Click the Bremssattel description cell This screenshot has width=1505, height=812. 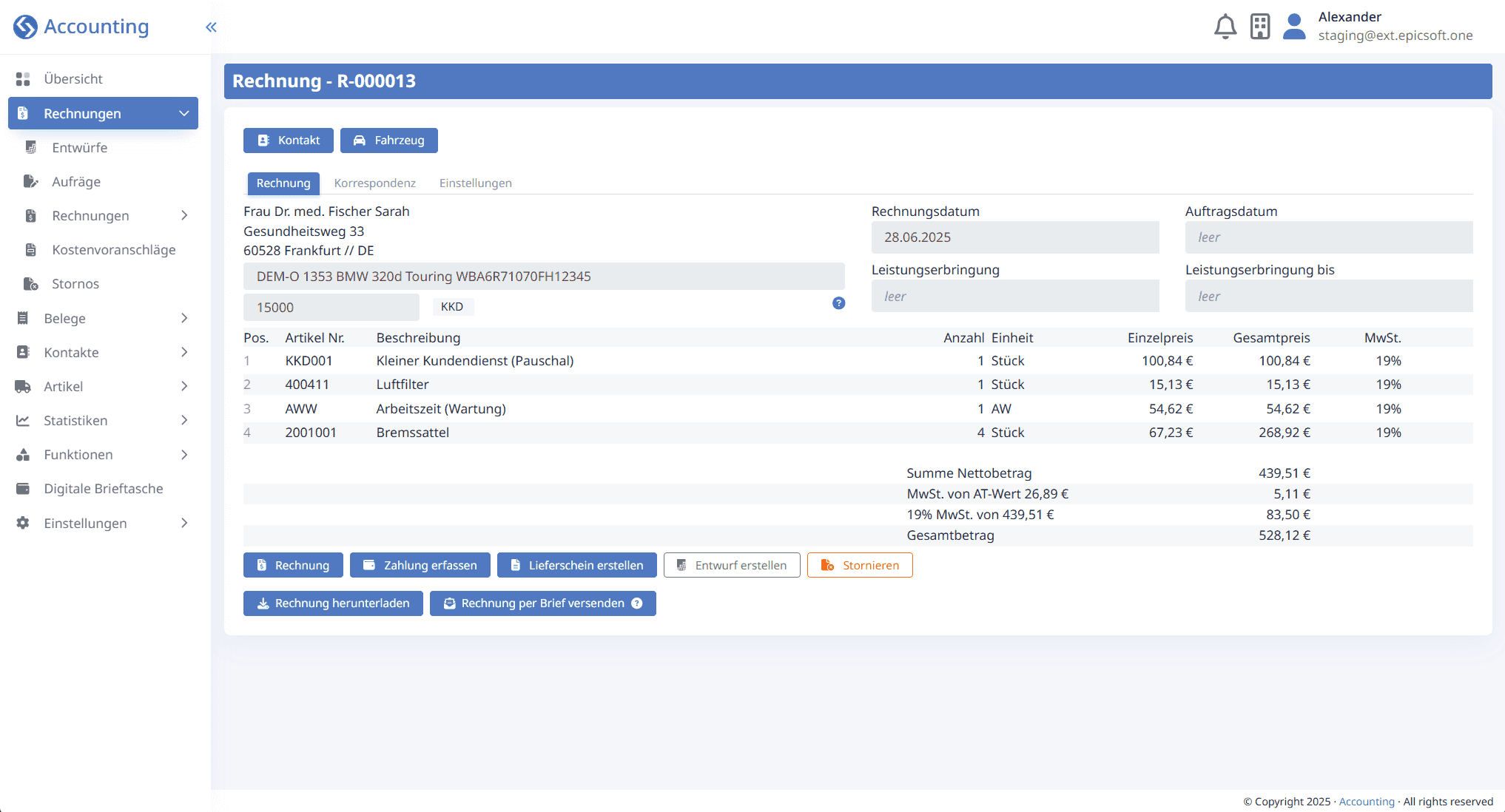click(413, 433)
